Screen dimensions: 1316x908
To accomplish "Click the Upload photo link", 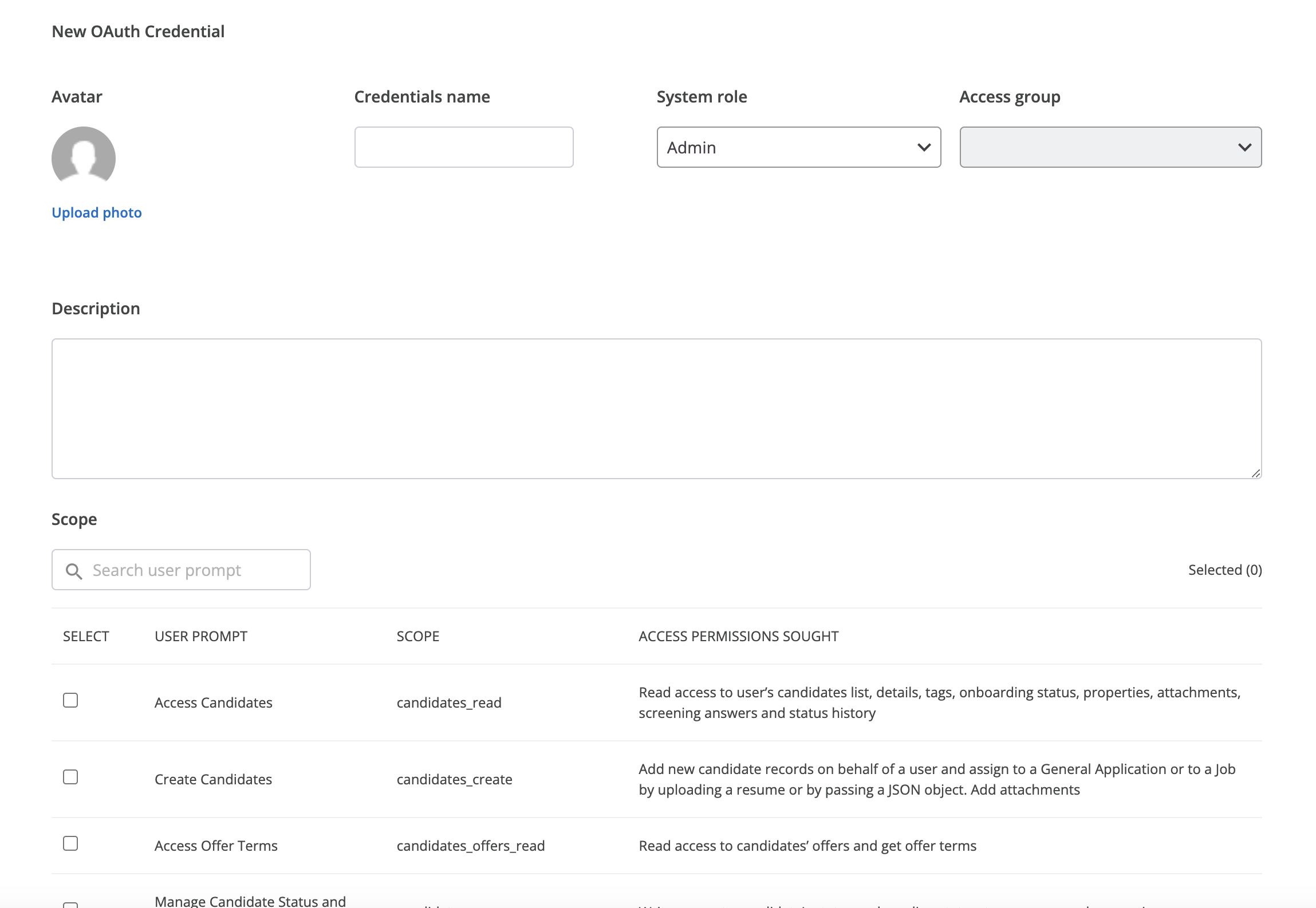I will click(96, 212).
